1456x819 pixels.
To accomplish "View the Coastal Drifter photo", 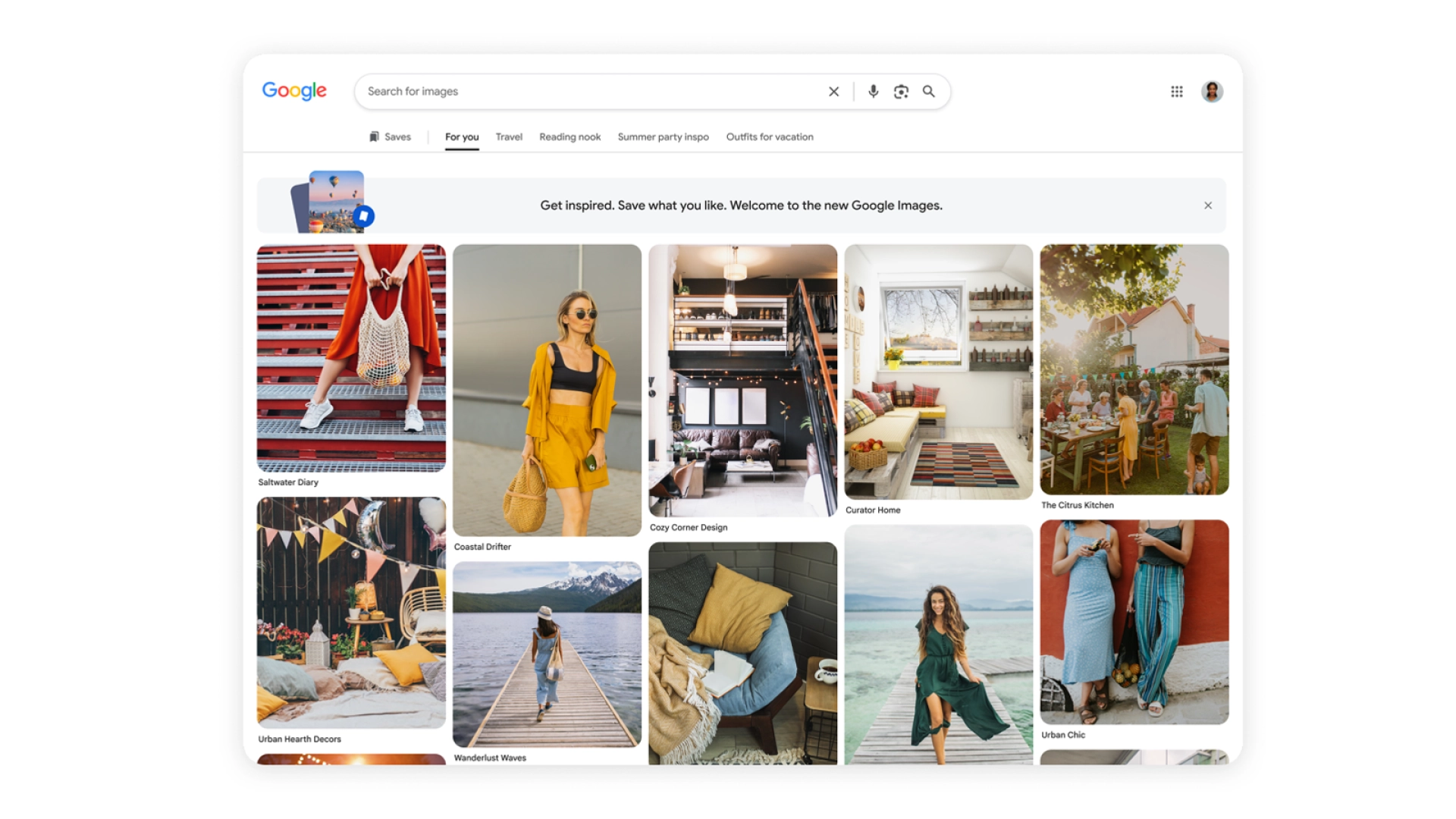I will (x=547, y=390).
